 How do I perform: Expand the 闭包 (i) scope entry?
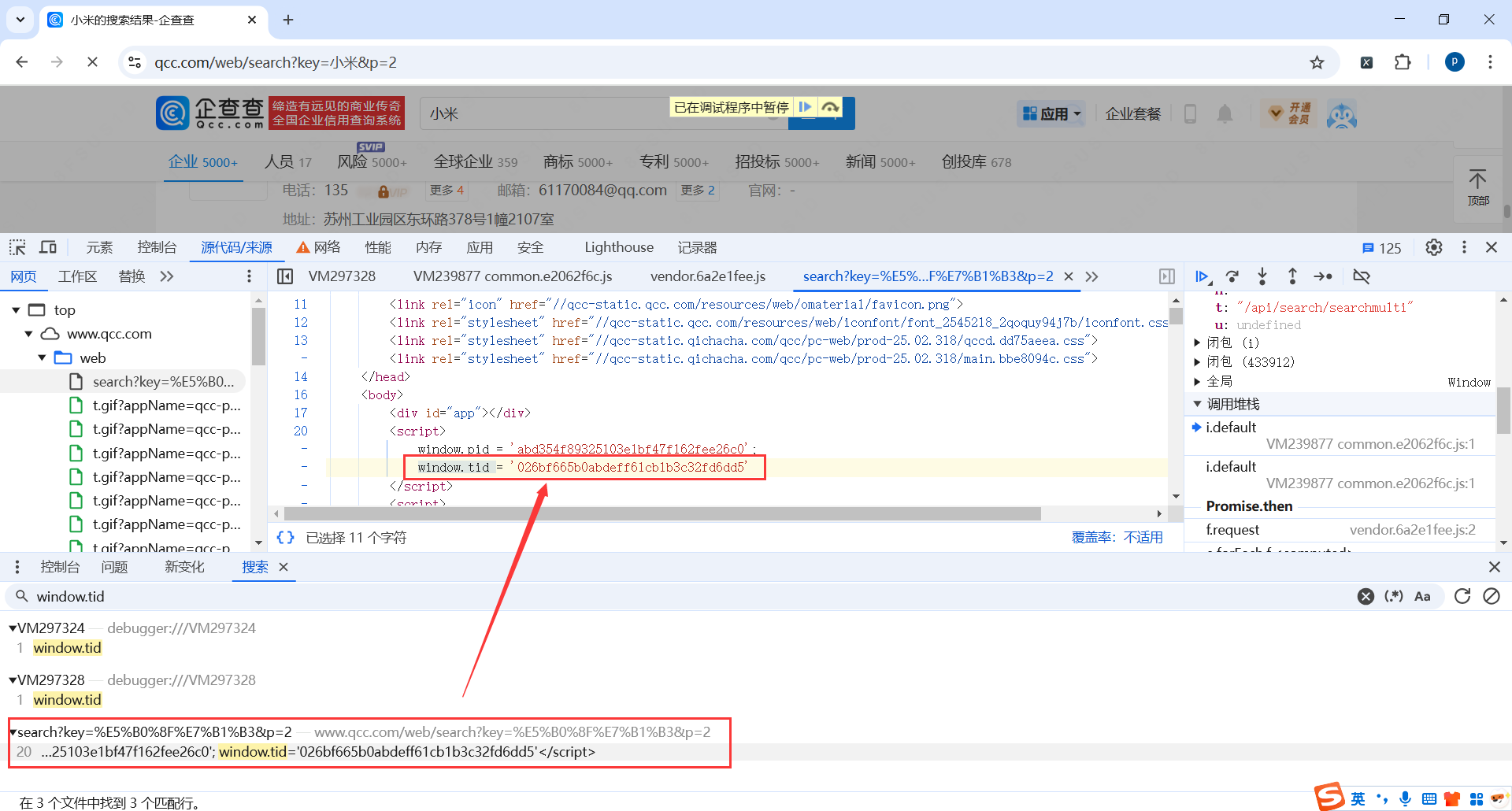coord(1197,343)
